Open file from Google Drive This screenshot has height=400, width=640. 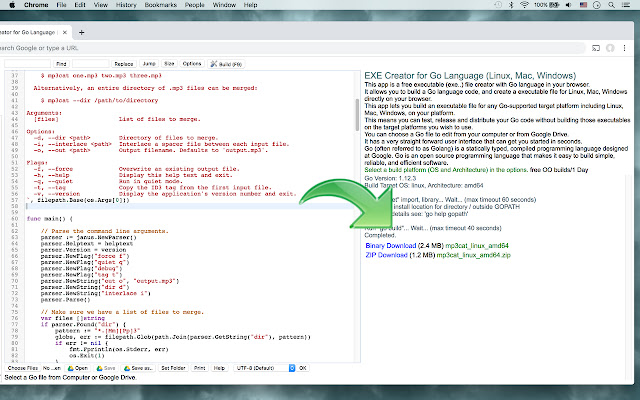[78, 368]
